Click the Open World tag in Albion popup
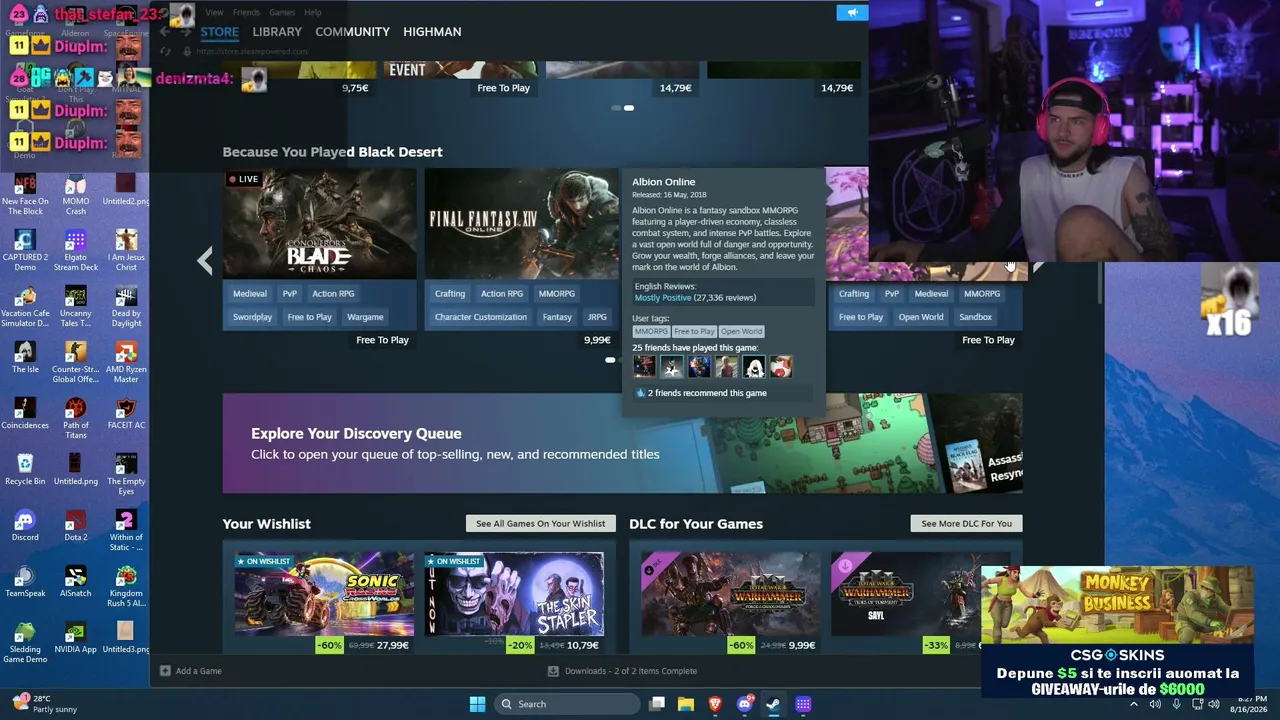 point(741,331)
